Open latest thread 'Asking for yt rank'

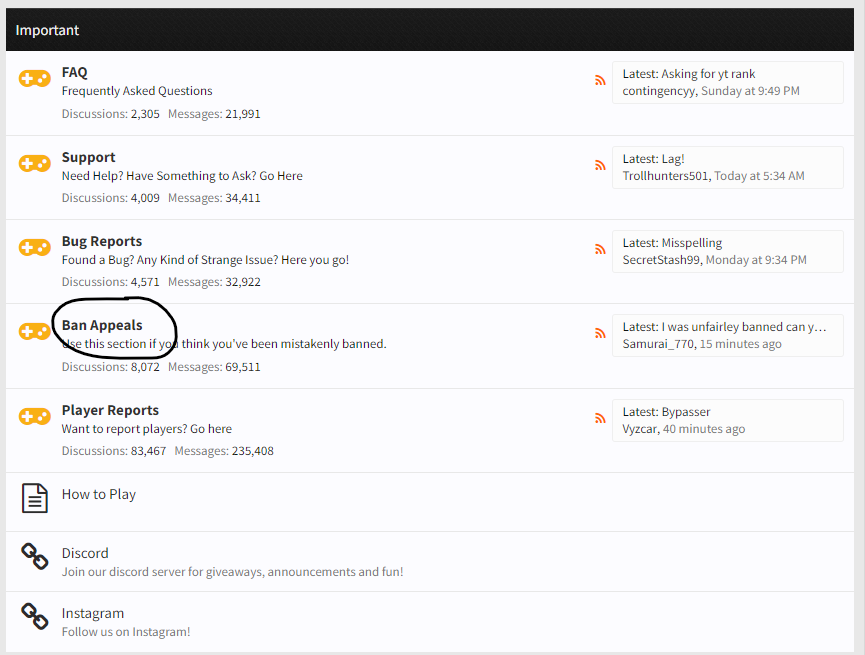pos(708,74)
